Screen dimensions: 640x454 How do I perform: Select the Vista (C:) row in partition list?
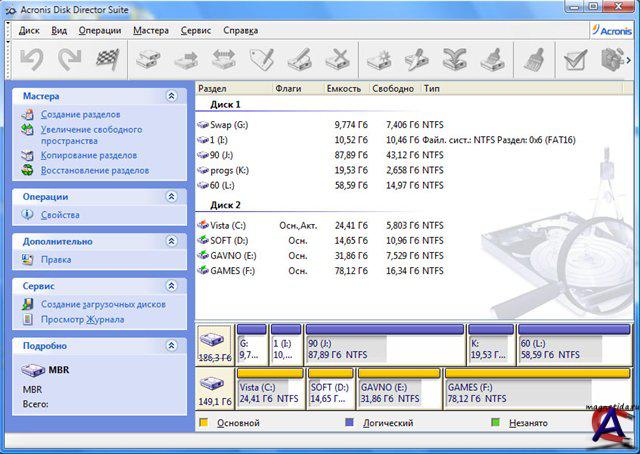[x=227, y=226]
